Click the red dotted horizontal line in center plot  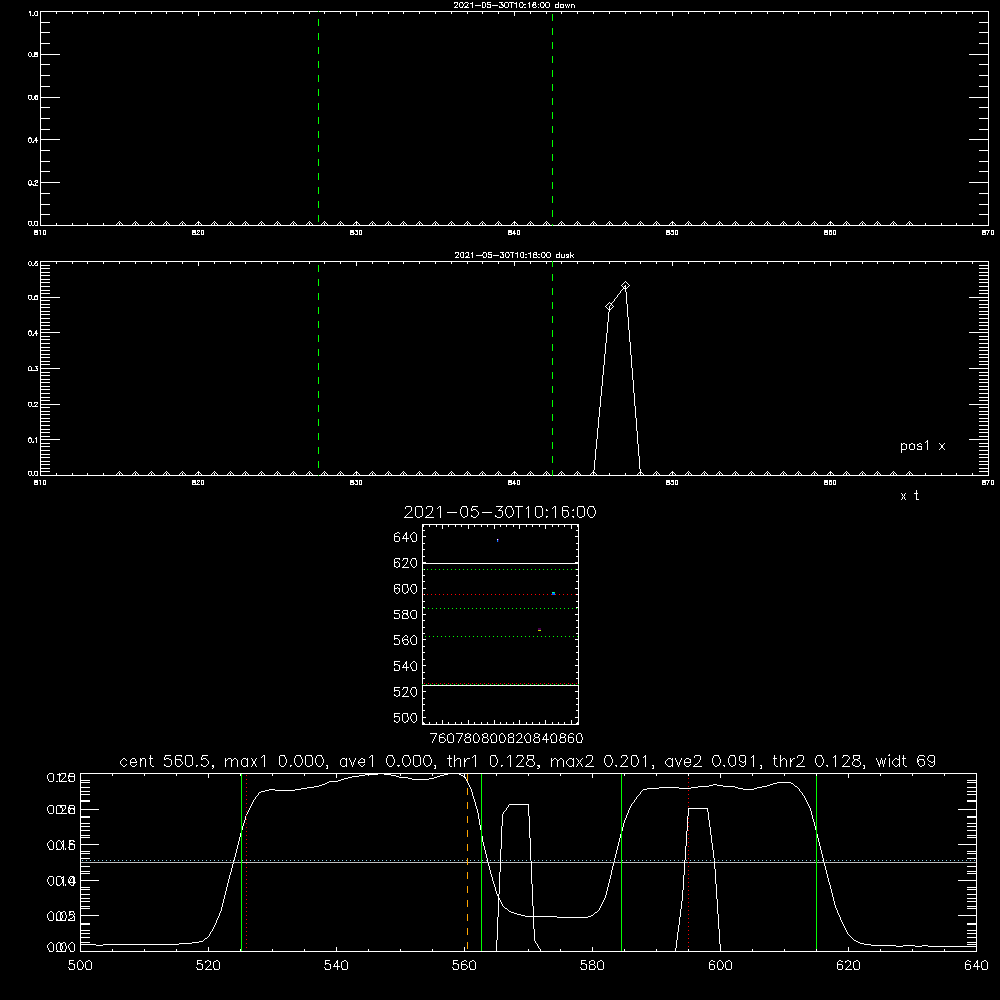point(500,594)
